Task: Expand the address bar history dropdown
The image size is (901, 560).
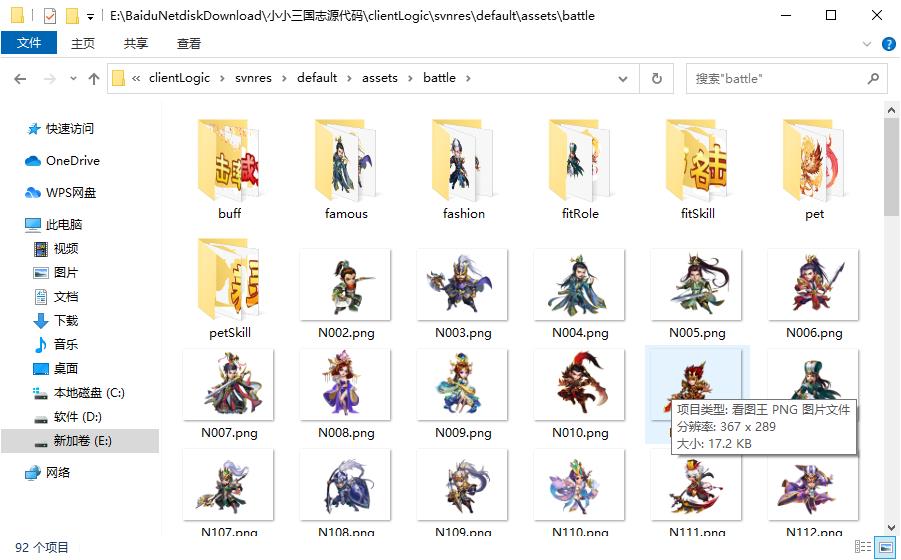Action: pyautogui.click(x=625, y=79)
